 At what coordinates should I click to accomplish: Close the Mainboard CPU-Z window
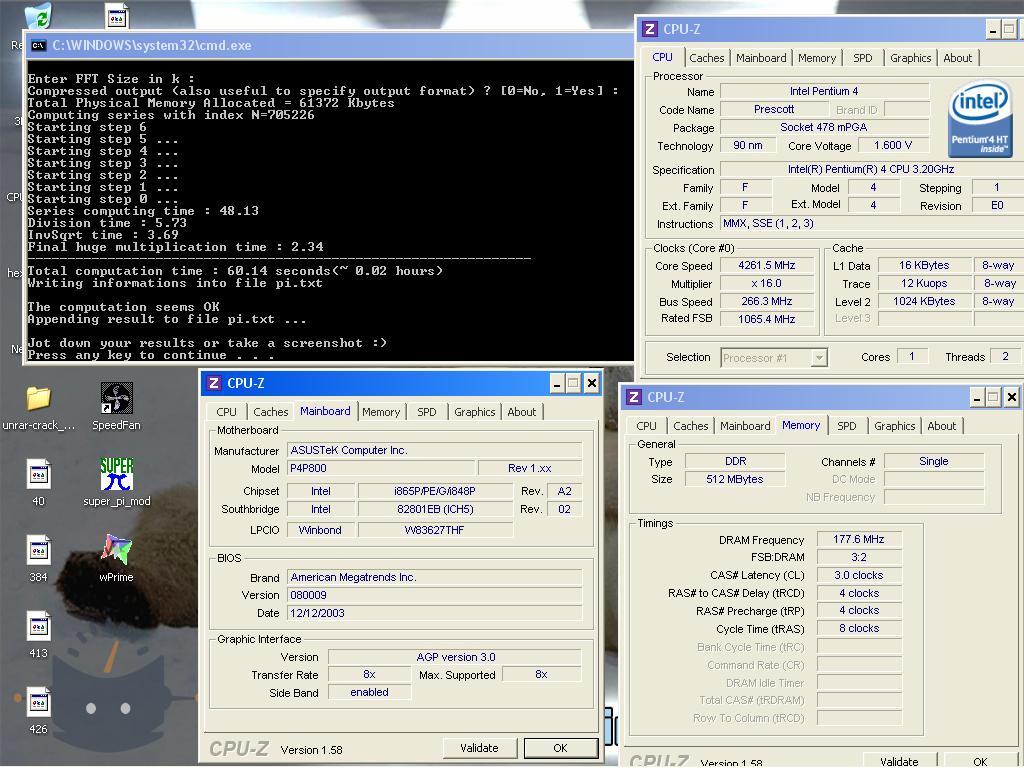click(x=592, y=383)
